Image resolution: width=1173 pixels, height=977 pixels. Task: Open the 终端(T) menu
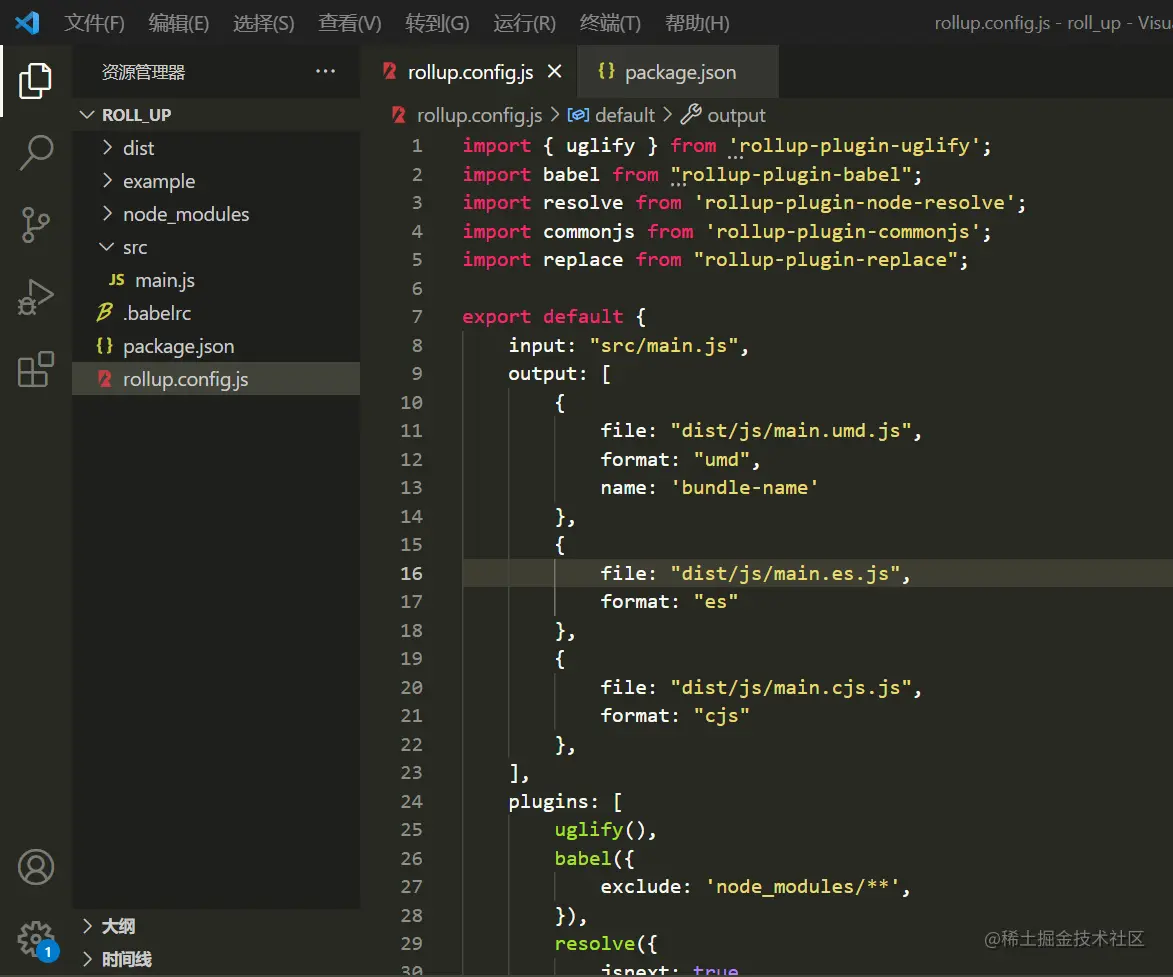[x=610, y=23]
